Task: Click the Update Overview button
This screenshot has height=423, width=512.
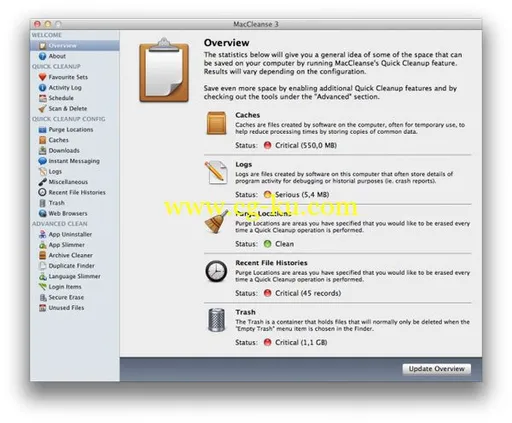Action: [436, 369]
